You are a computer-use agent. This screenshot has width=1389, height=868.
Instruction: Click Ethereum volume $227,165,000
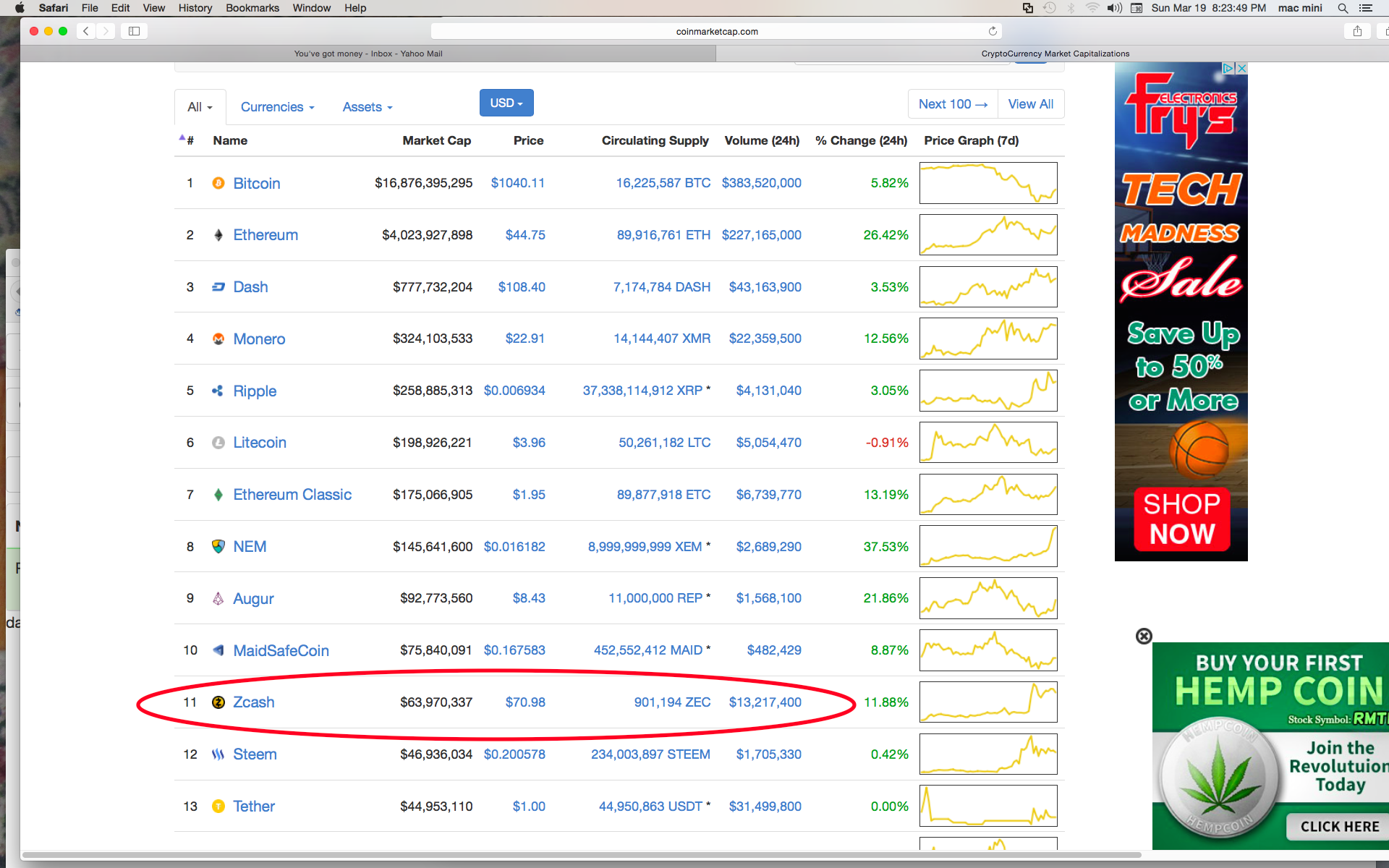761,235
